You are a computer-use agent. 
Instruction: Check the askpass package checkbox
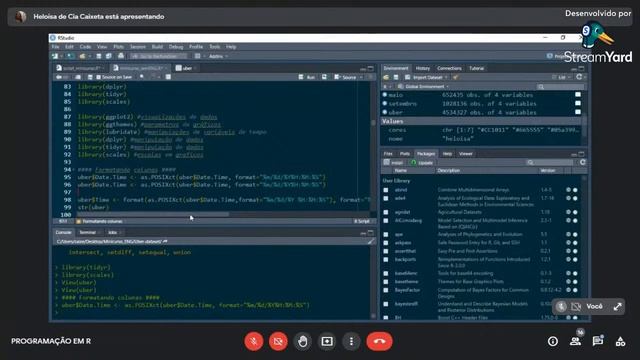(386, 242)
